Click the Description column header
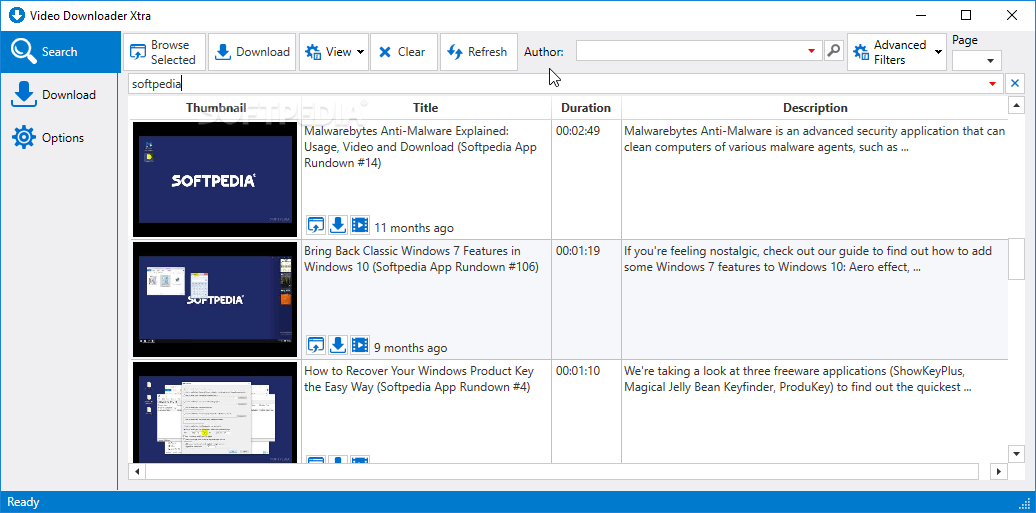The width and height of the screenshot is (1036, 513). point(815,108)
